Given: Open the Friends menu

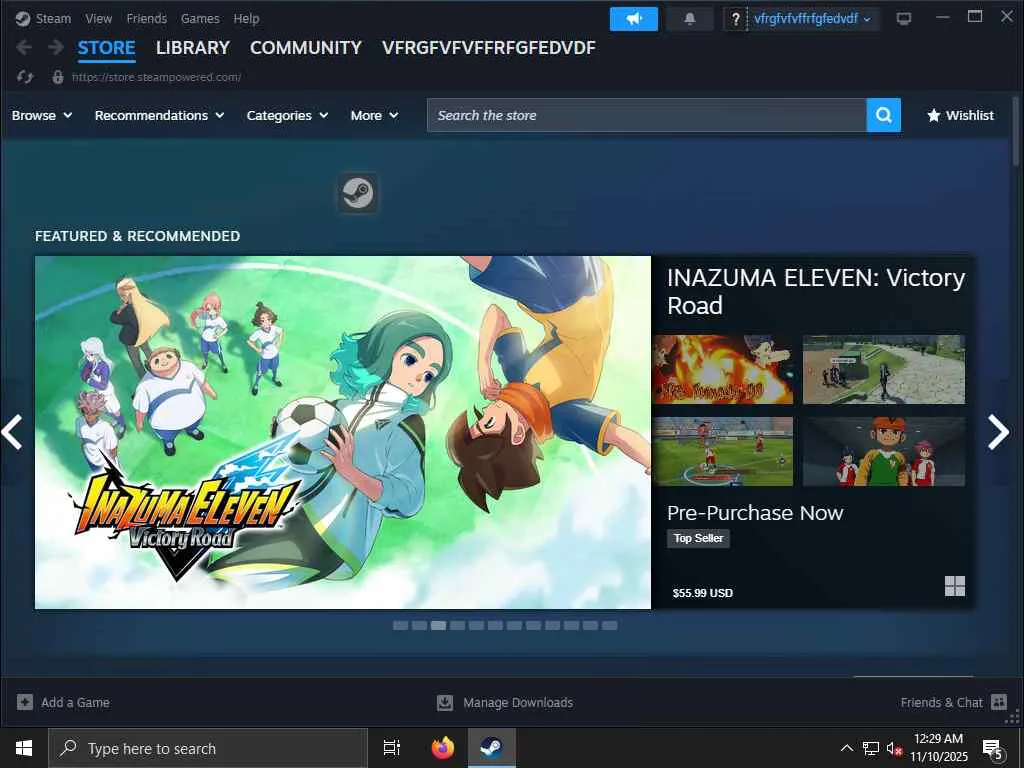Looking at the screenshot, I should 146,19.
